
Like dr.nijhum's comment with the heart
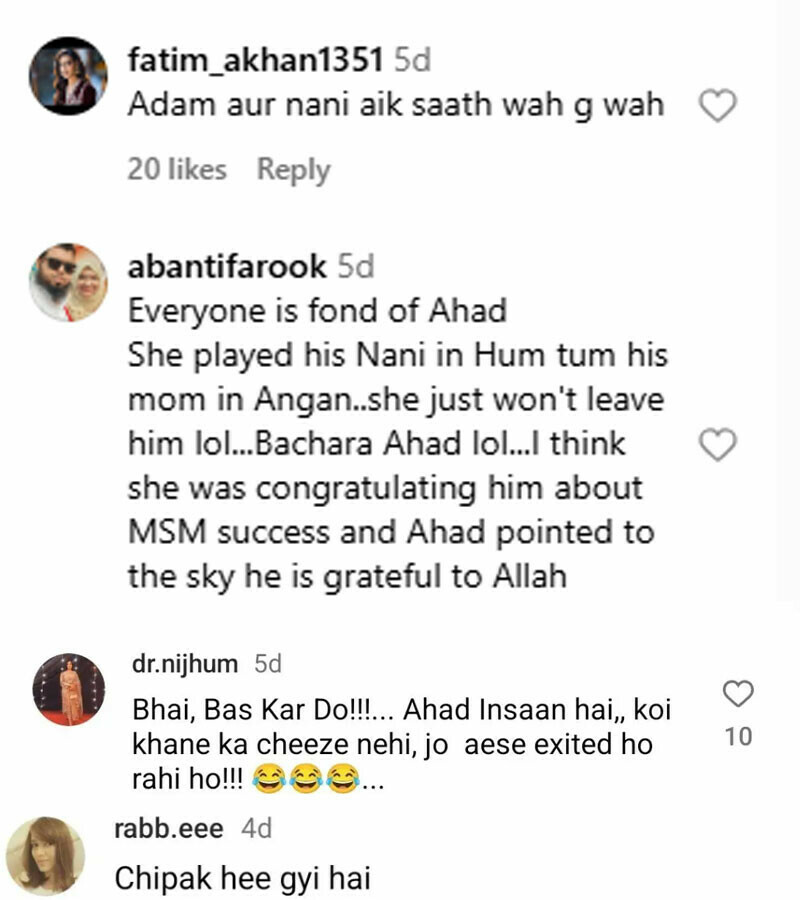(738, 693)
